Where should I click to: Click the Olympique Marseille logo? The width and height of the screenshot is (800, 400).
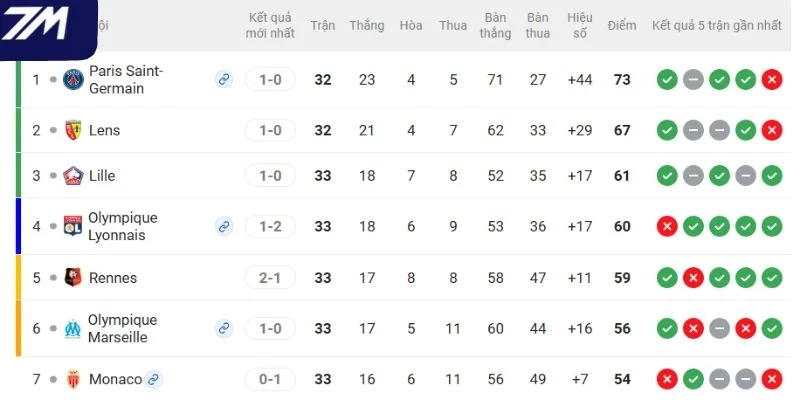pyautogui.click(x=73, y=328)
